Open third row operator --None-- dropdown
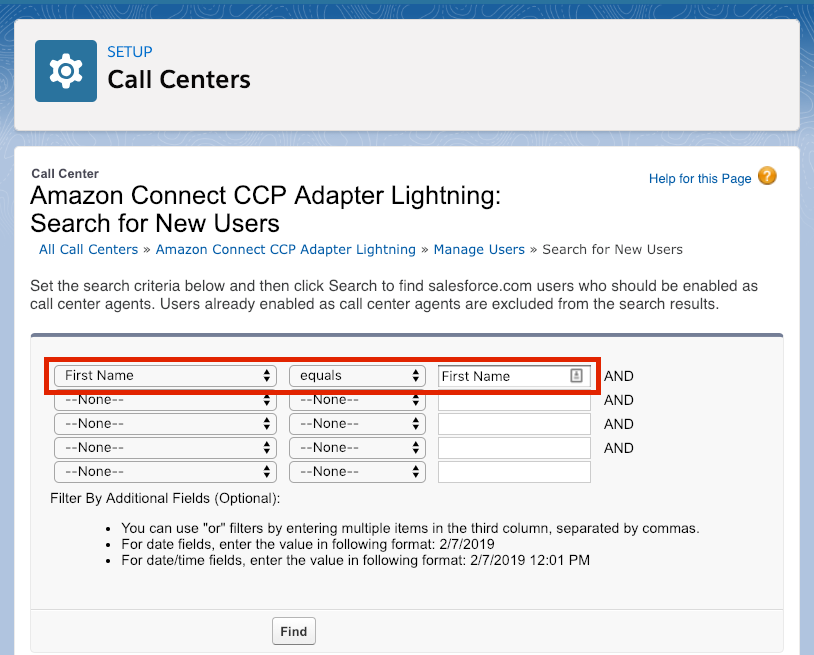This screenshot has height=655, width=814. point(357,424)
